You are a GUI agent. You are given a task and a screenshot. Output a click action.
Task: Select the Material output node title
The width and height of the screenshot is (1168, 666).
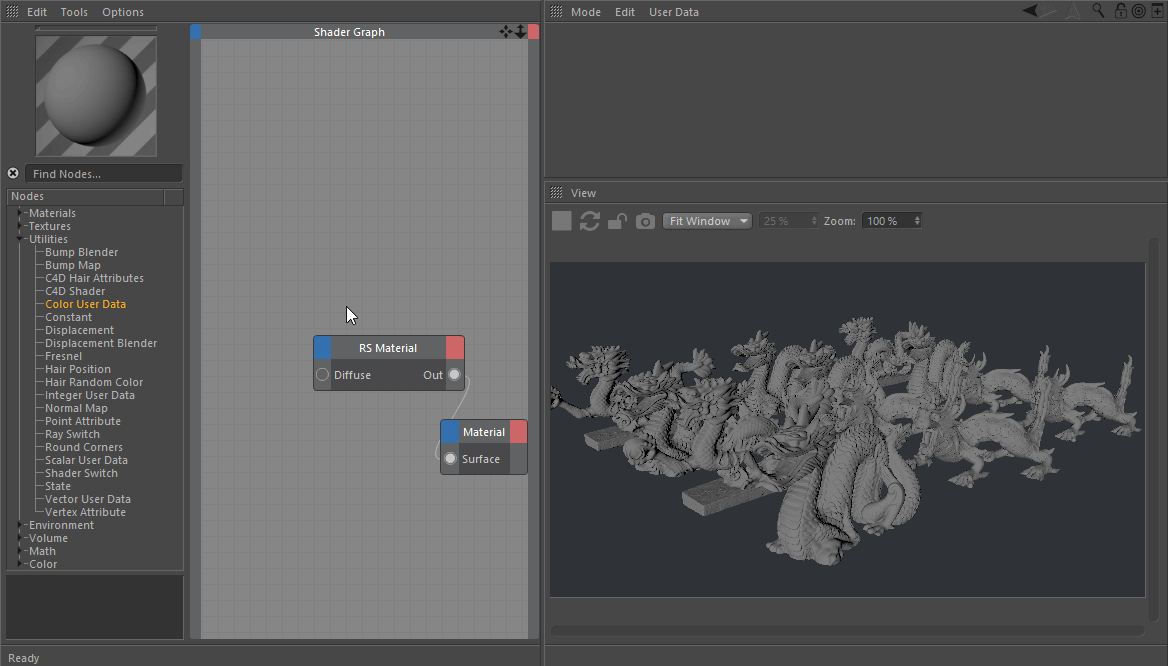pos(483,432)
